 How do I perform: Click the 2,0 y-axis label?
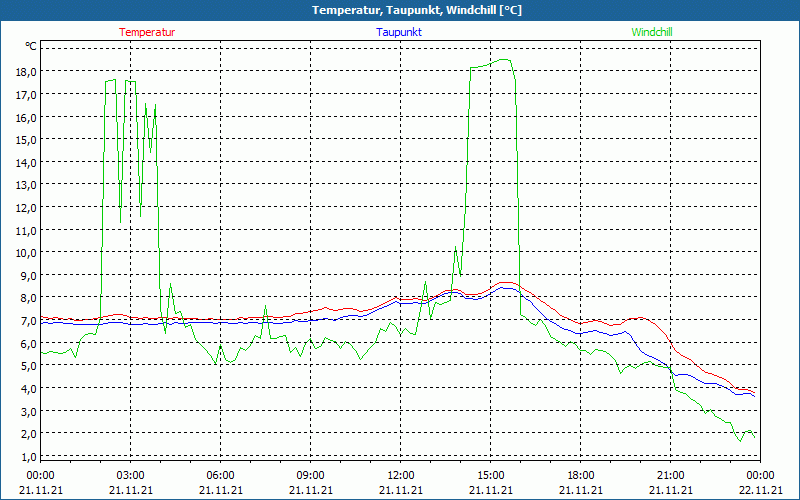click(28, 434)
